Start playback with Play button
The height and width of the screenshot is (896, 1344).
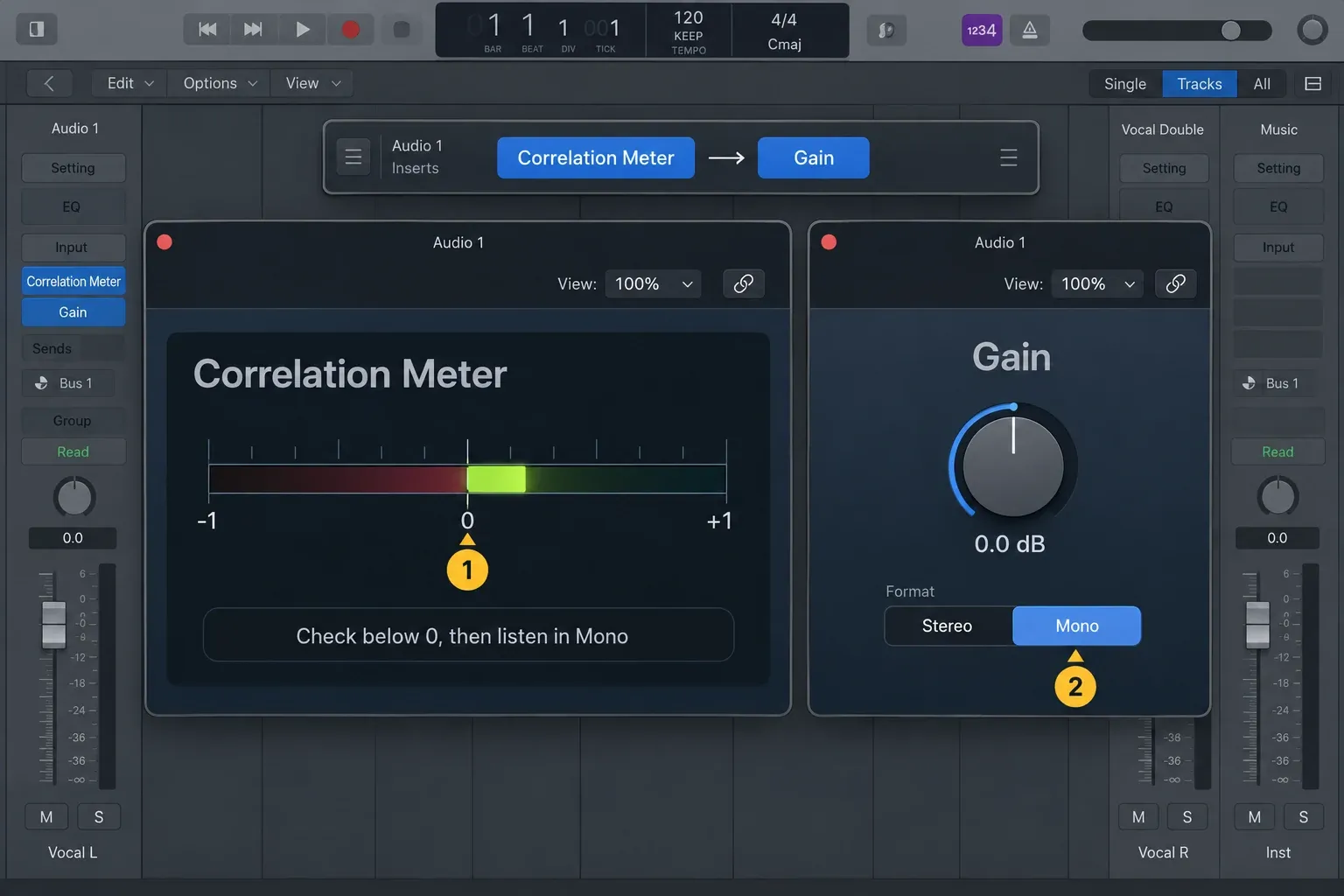click(x=302, y=30)
